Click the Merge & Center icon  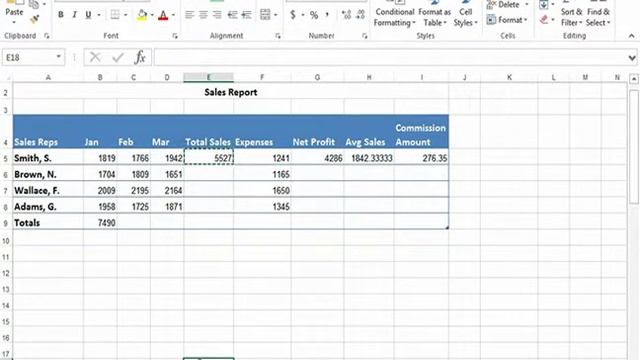coord(265,15)
